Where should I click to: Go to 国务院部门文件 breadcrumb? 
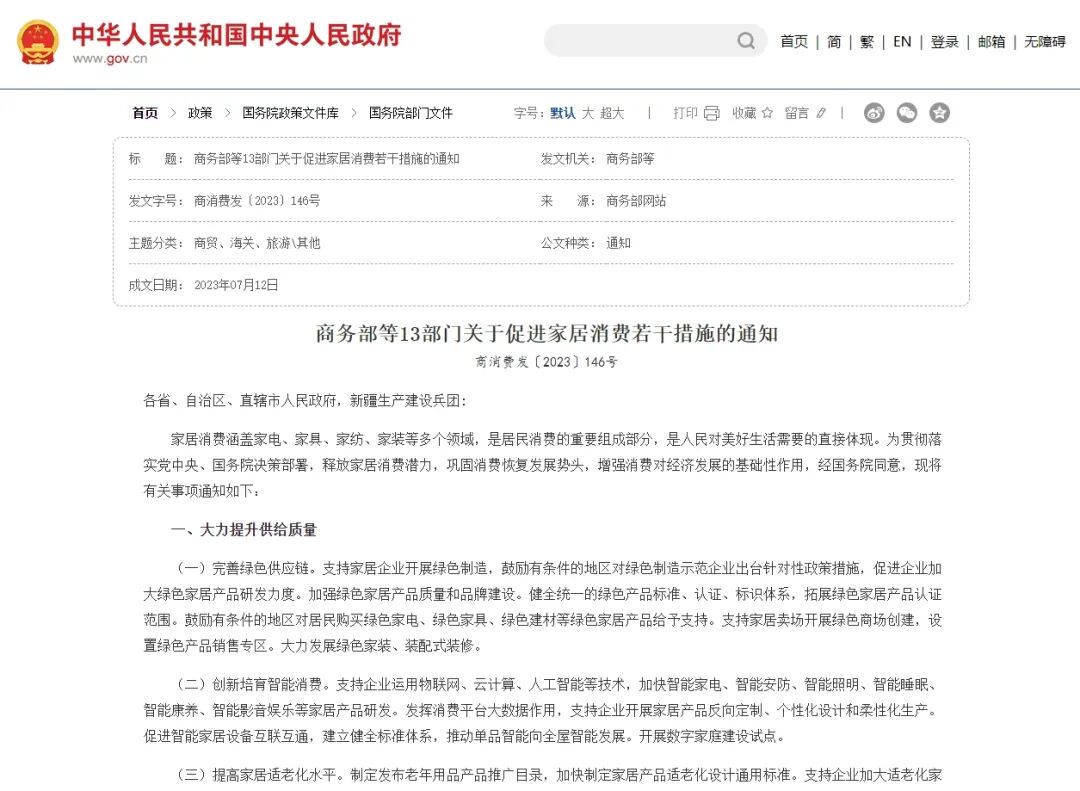pyautogui.click(x=411, y=113)
